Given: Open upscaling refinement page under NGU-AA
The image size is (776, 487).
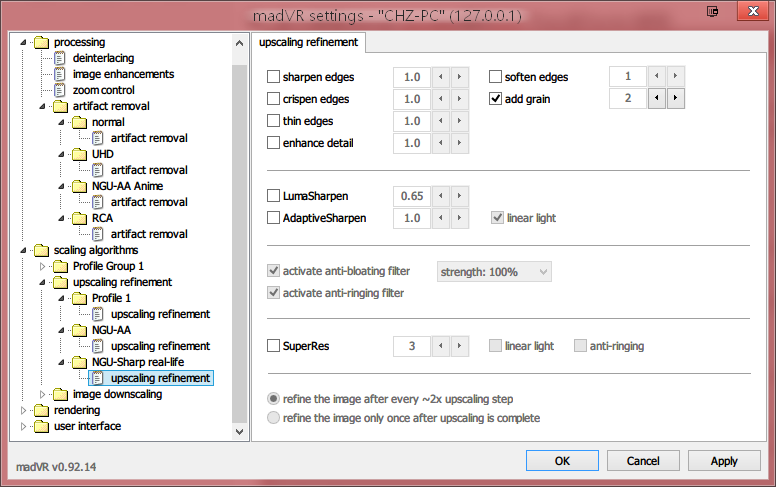Looking at the screenshot, I should (x=160, y=346).
